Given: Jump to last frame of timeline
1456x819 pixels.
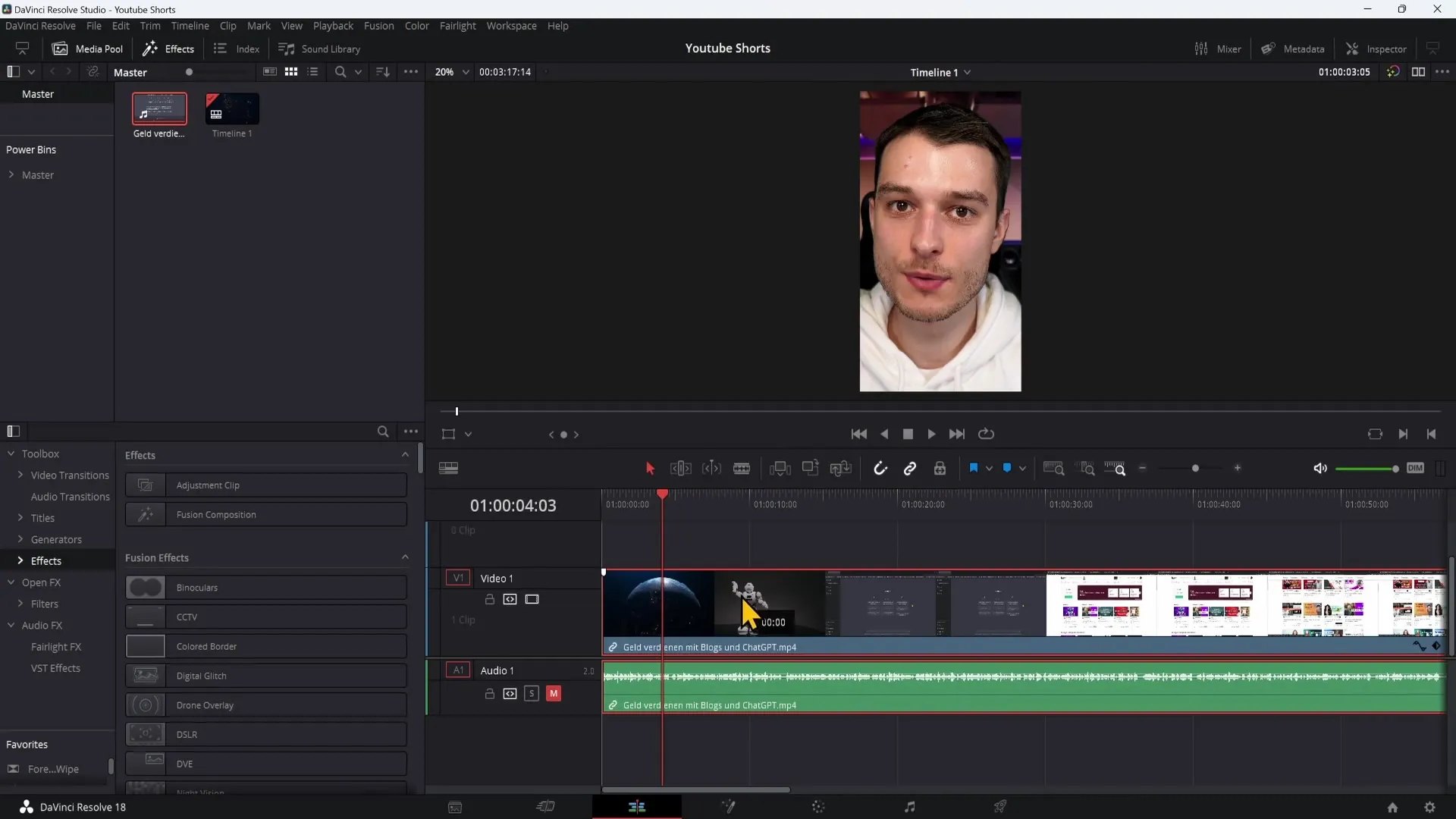Looking at the screenshot, I should pyautogui.click(x=957, y=434).
